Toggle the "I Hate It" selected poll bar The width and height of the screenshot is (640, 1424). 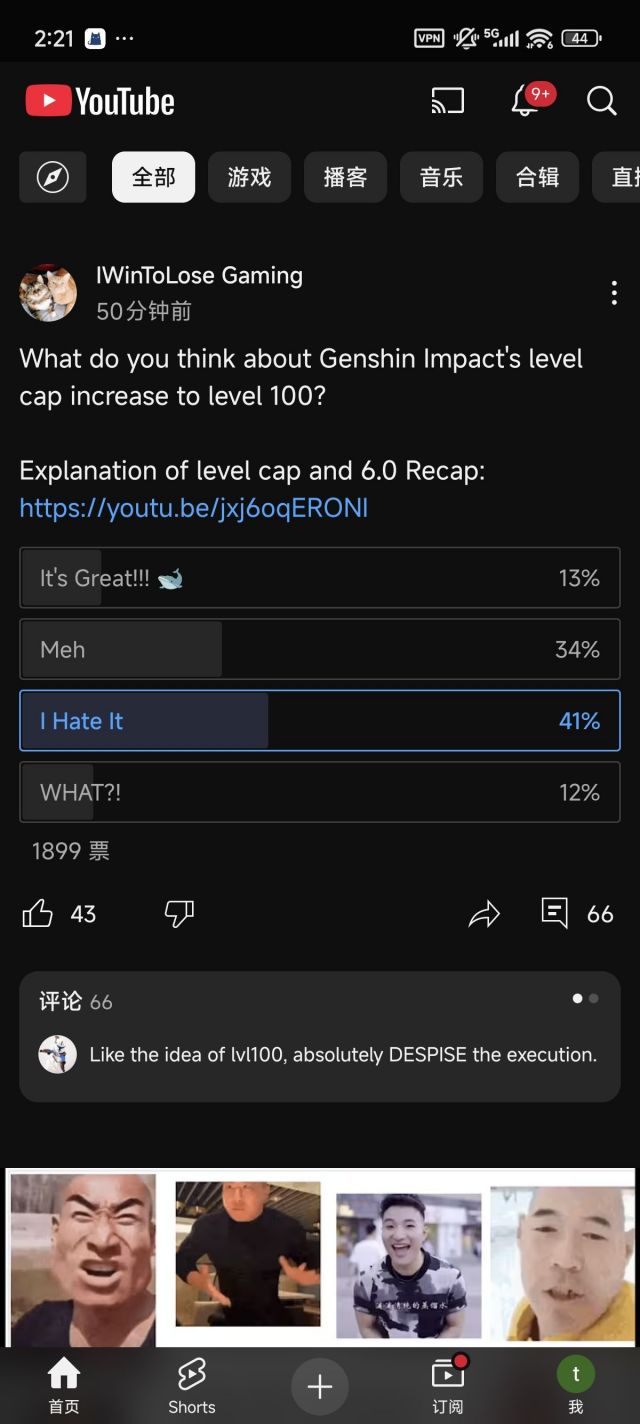(x=320, y=721)
